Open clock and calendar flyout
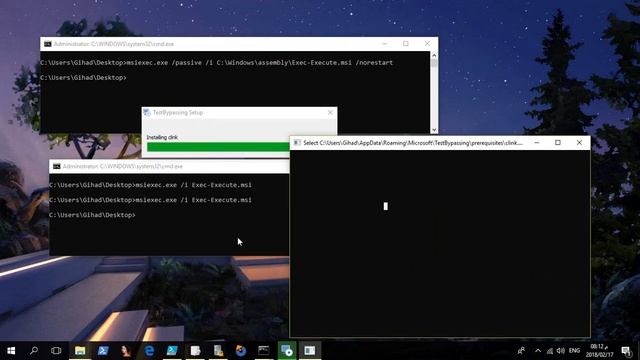Screen dimensions: 640x360 tap(599, 351)
